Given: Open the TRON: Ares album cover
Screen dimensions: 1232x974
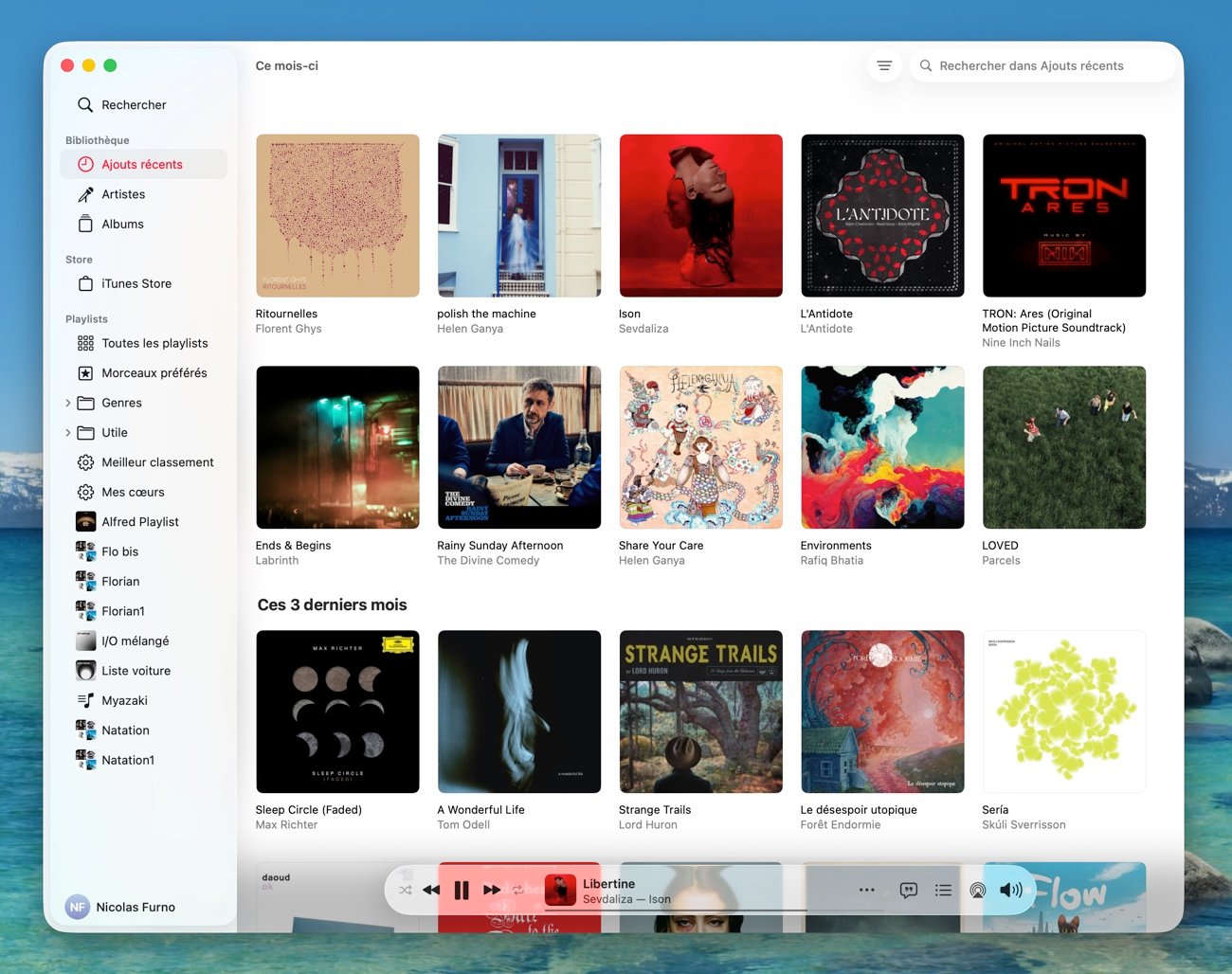Looking at the screenshot, I should tap(1063, 216).
